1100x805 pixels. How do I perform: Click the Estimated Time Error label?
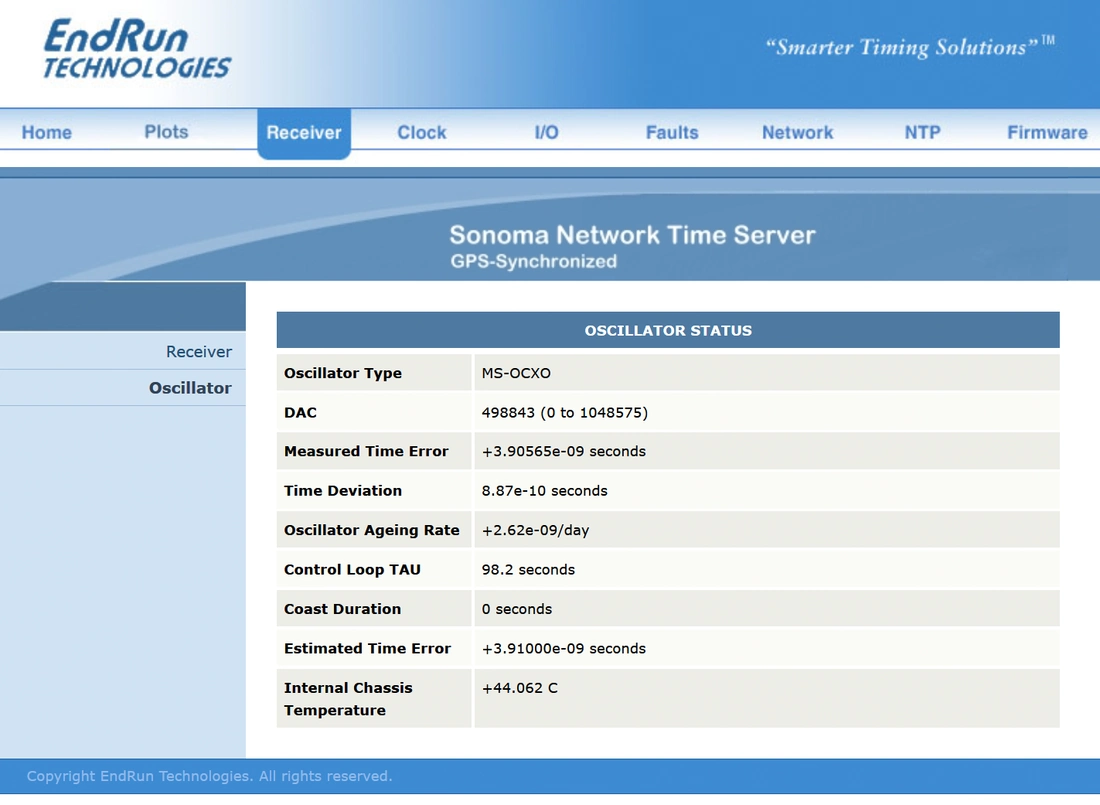367,648
